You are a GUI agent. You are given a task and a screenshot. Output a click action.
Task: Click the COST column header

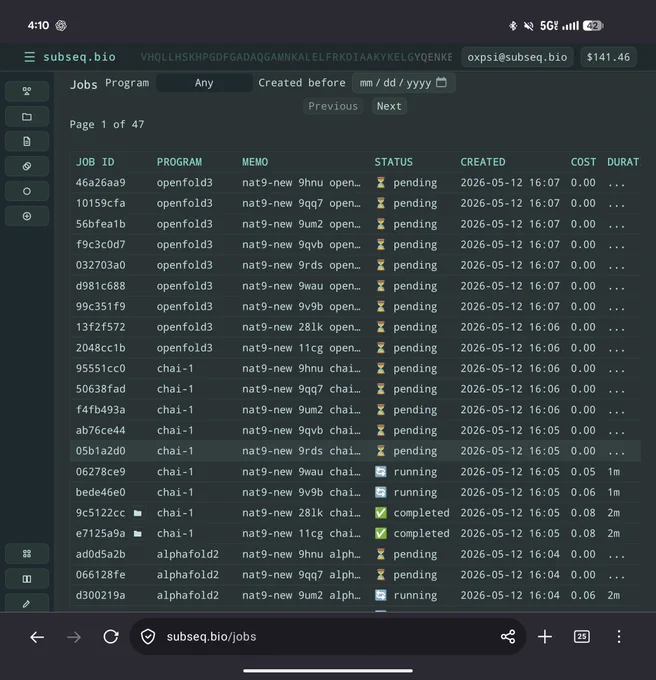click(583, 162)
